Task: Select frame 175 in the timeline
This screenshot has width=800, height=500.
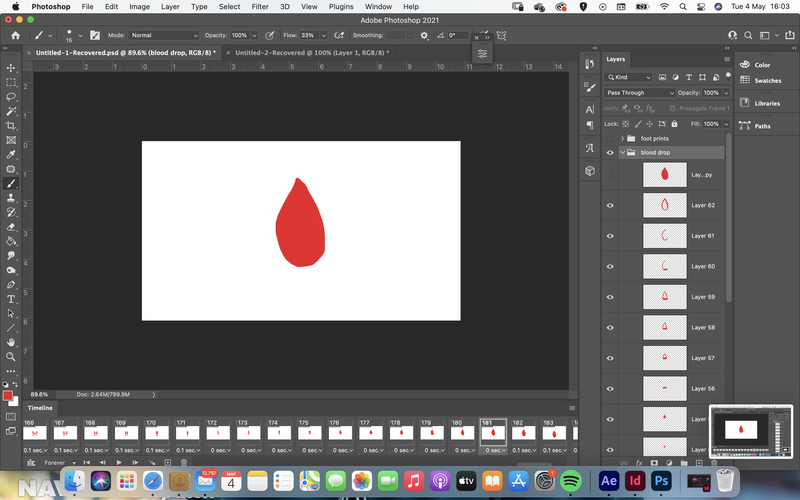Action: coord(310,433)
